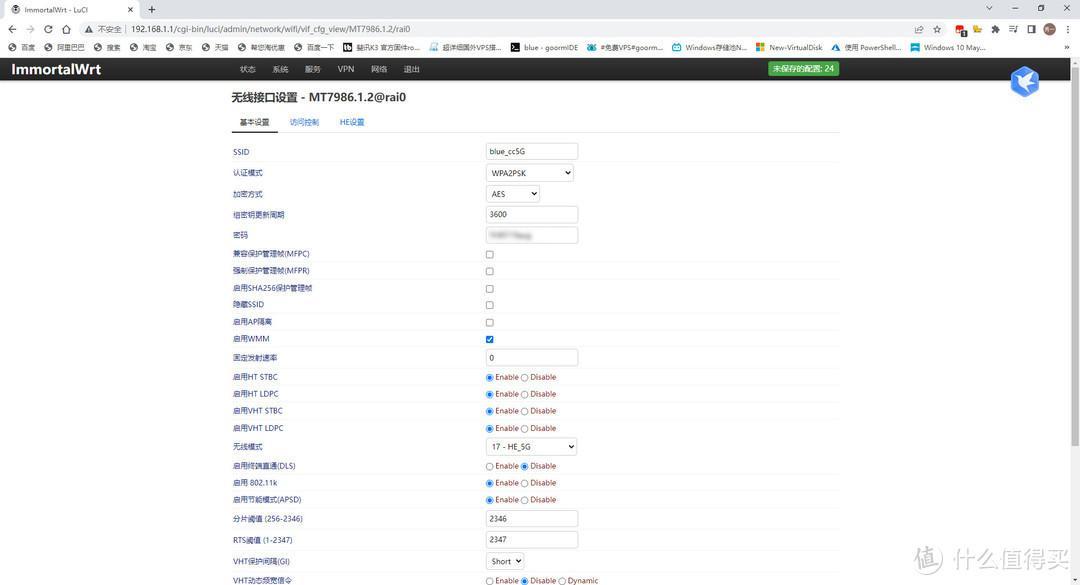Select Disable for 启用HT STBC

pos(525,378)
